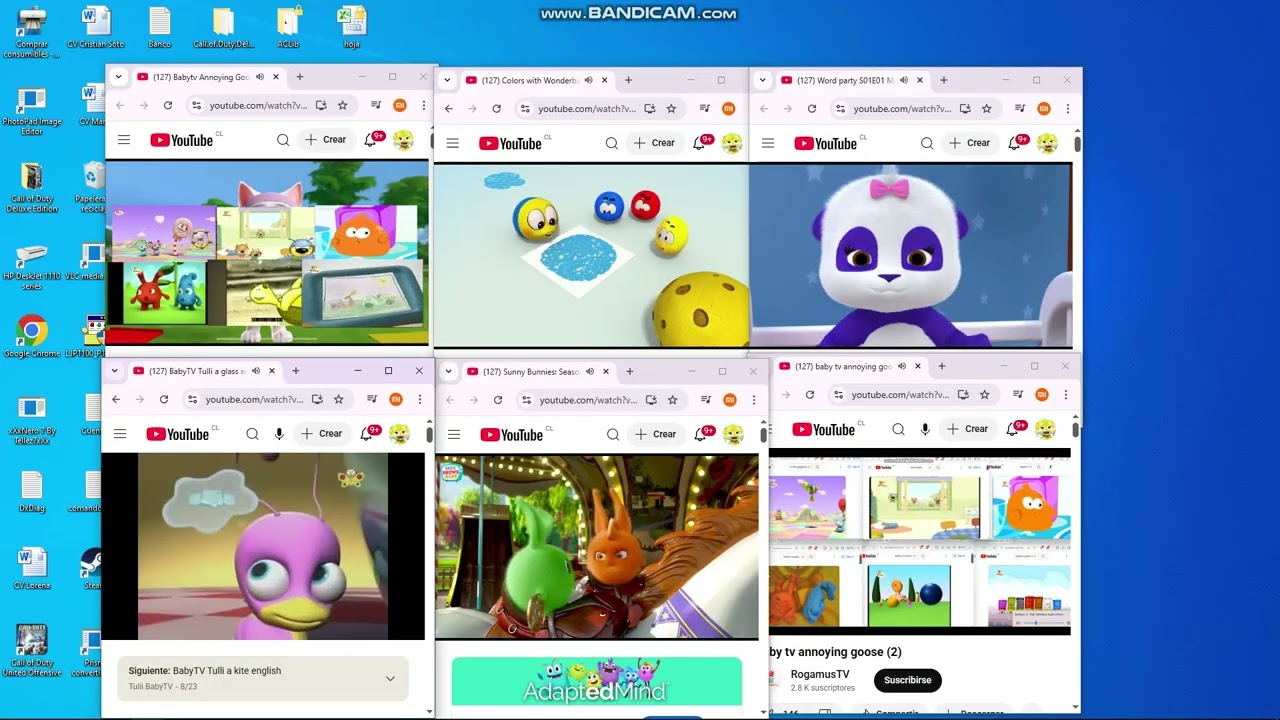The height and width of the screenshot is (720, 1280).
Task: Open tab search dropdown in Sunny Bunnies window
Action: click(x=449, y=371)
